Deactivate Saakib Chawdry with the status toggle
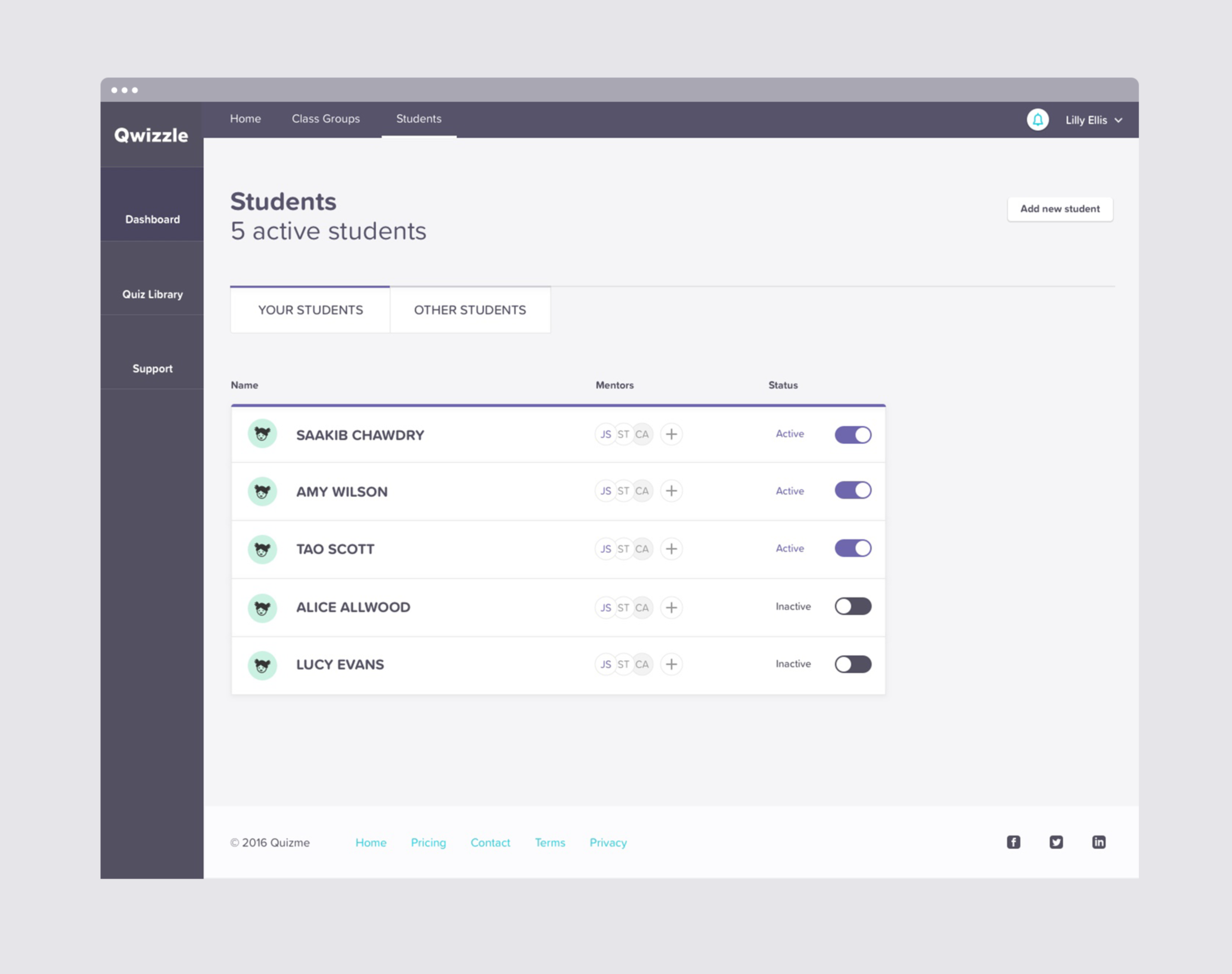The width and height of the screenshot is (1232, 974). pyautogui.click(x=853, y=434)
